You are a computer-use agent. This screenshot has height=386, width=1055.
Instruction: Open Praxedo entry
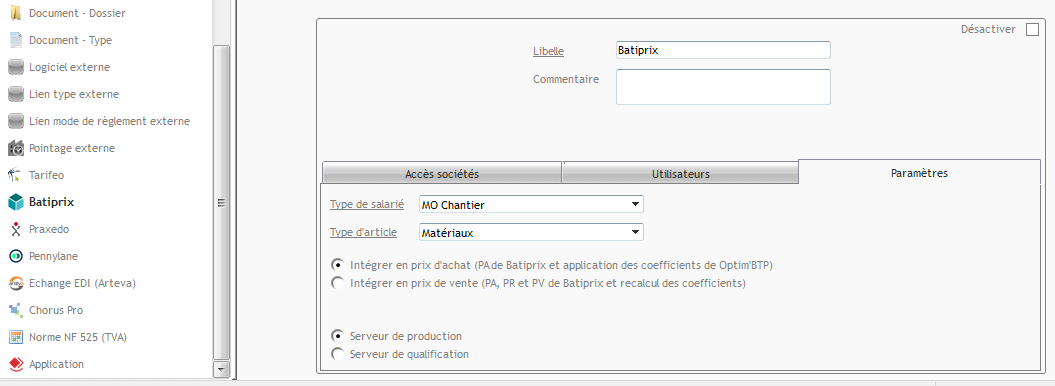pos(49,229)
